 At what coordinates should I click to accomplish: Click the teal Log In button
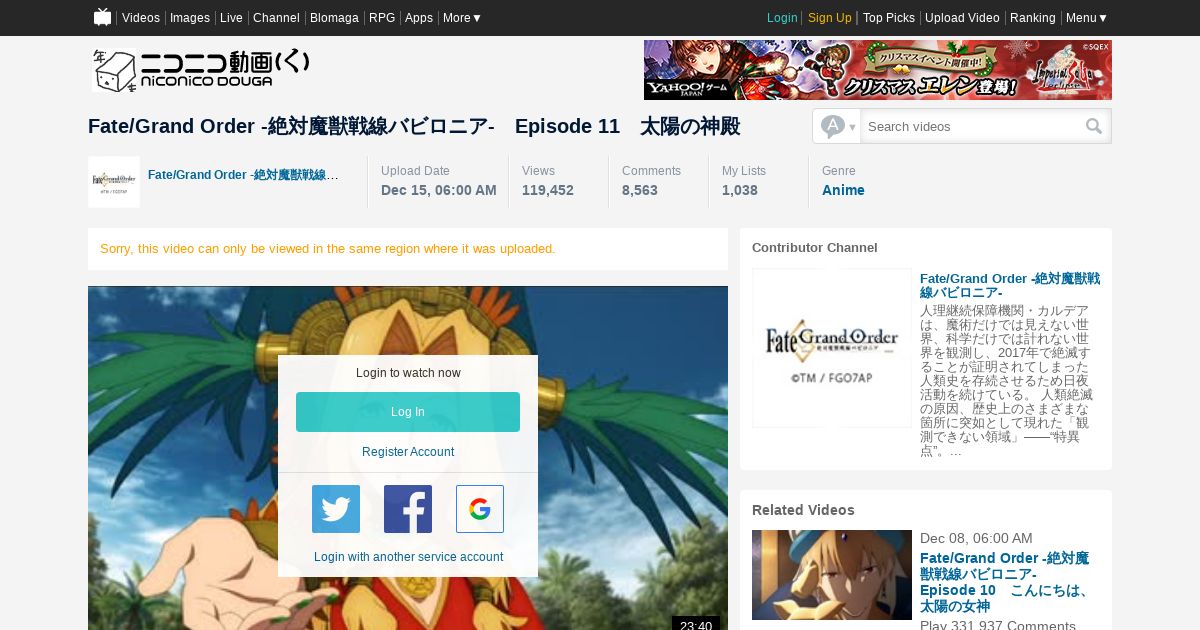408,412
